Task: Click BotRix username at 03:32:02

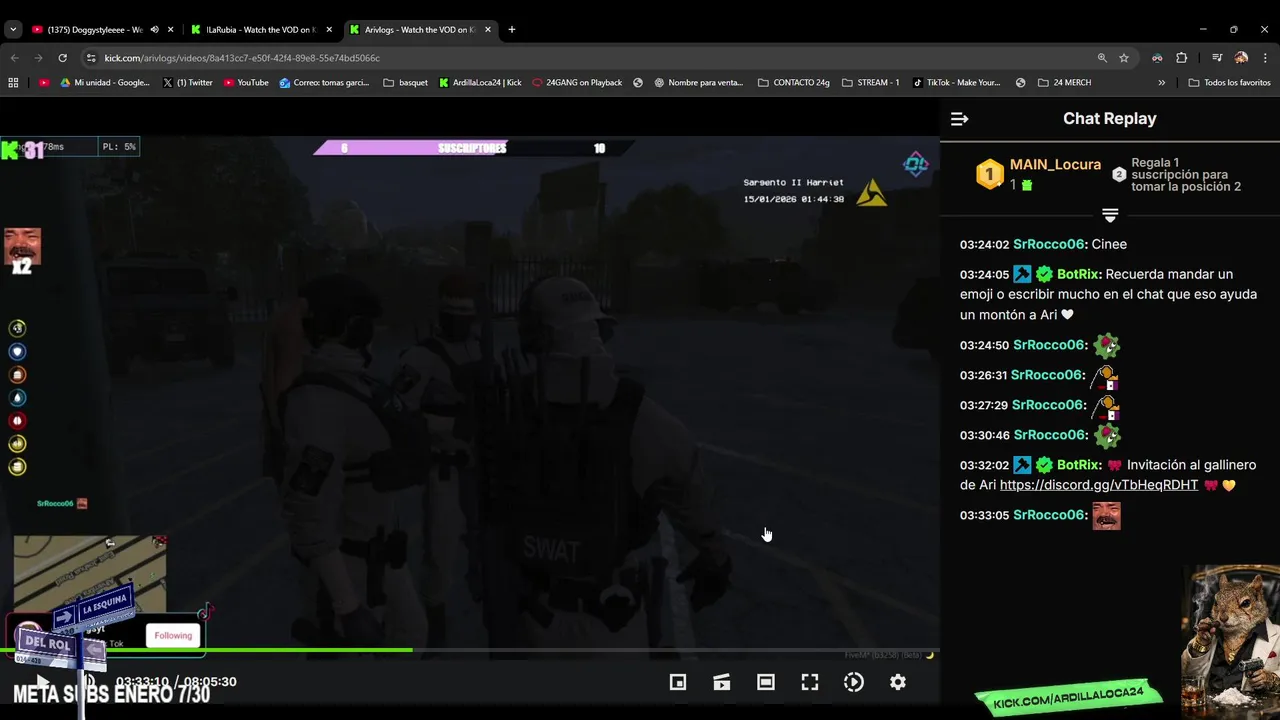Action: coord(1078,465)
